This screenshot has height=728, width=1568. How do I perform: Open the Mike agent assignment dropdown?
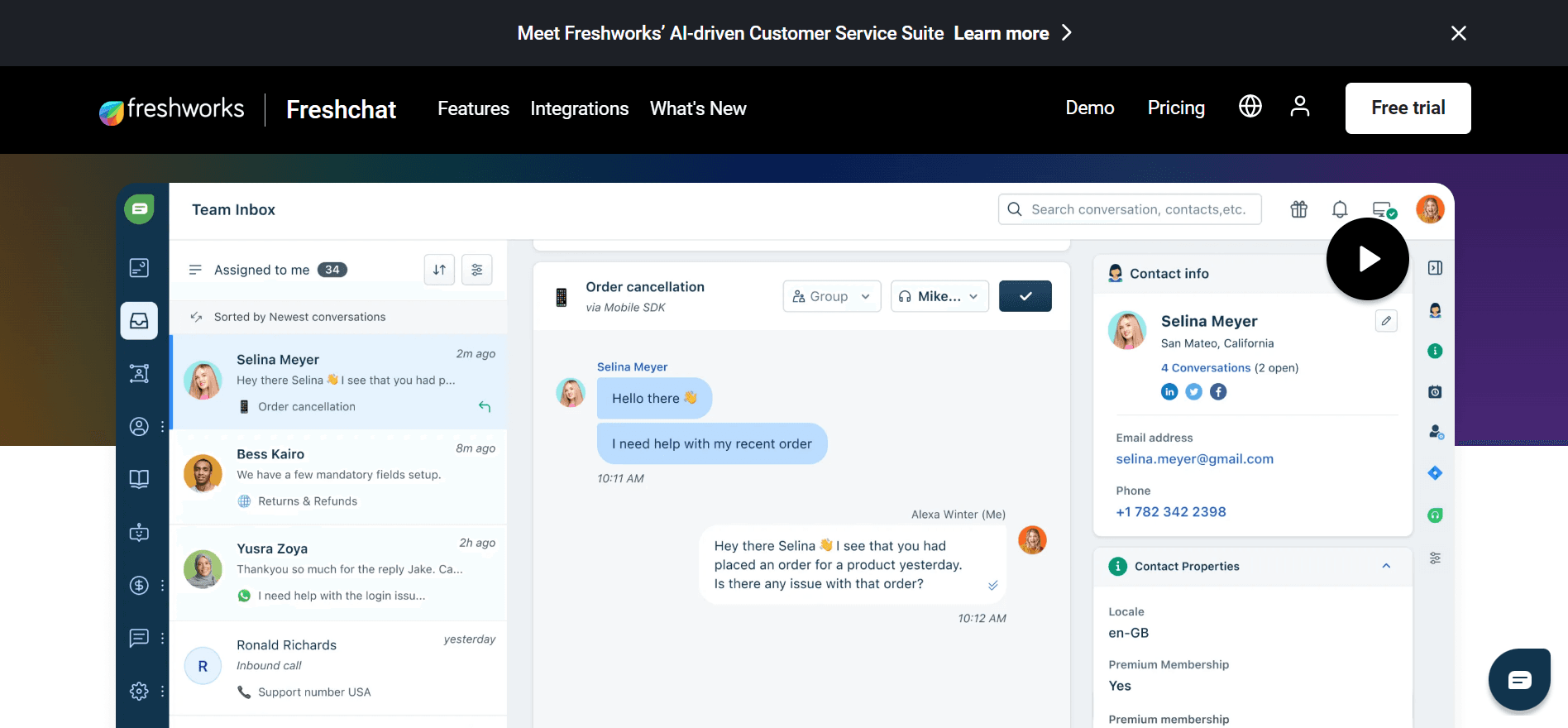[x=939, y=296]
